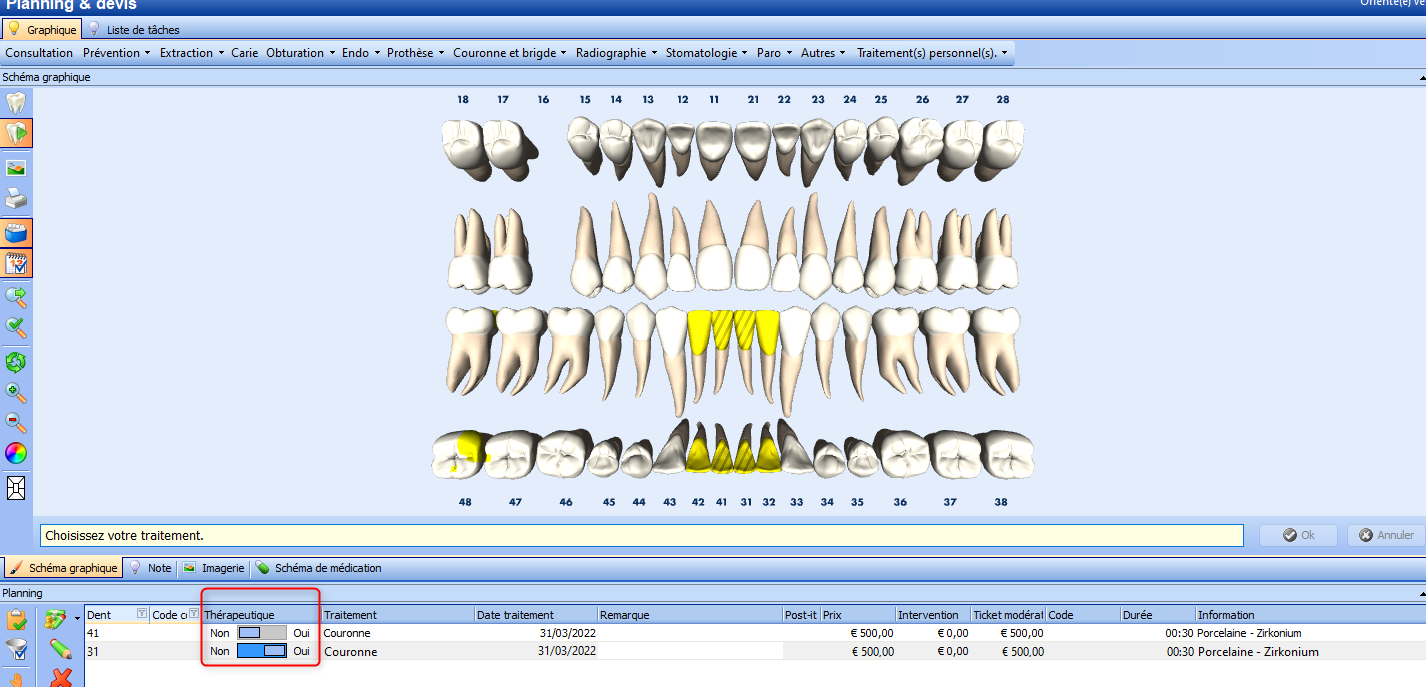Click tooth number label 28
Screen dimensions: 1426x687
pyautogui.click(x=1002, y=99)
